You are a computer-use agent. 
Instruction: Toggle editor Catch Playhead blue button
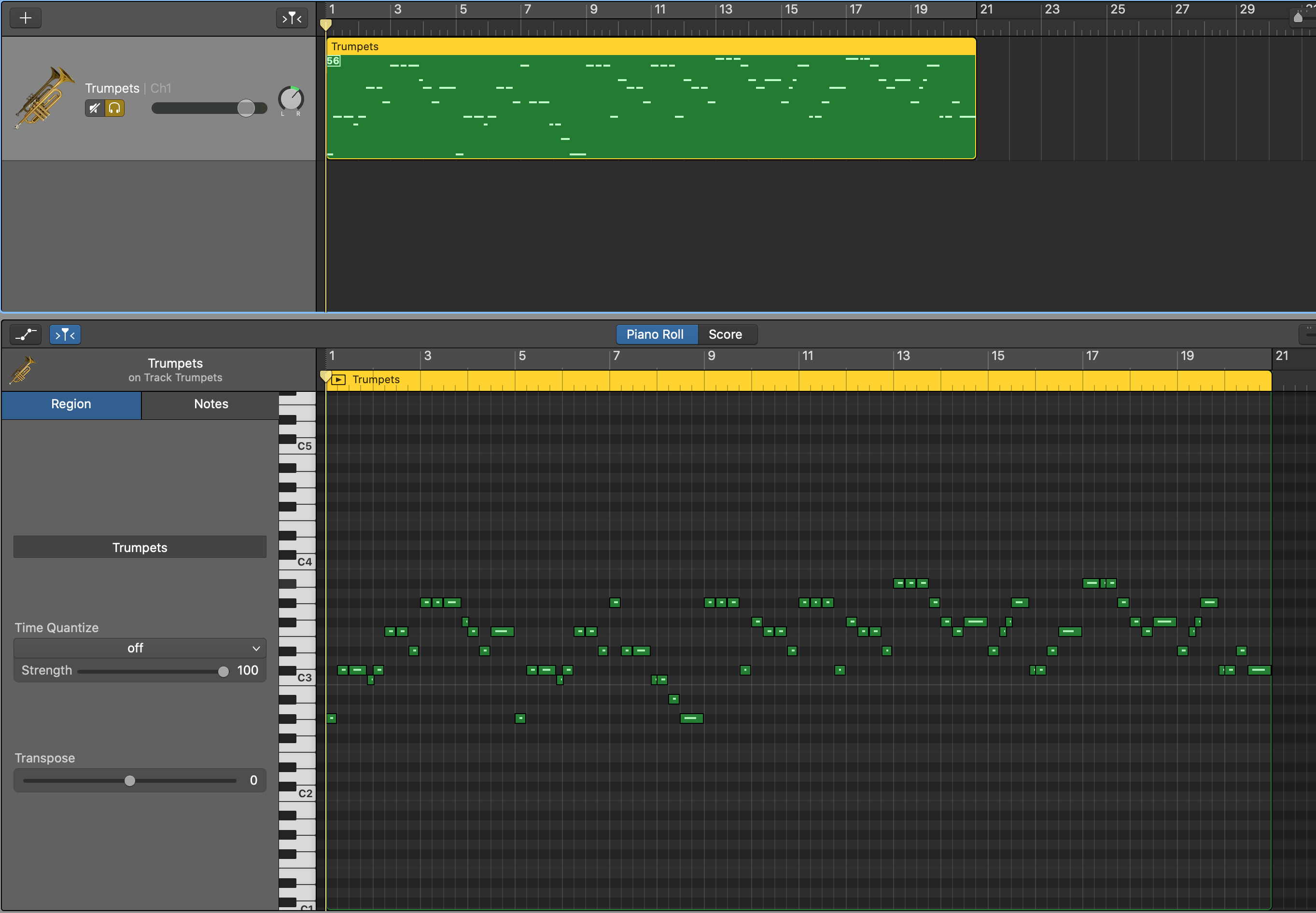point(65,334)
